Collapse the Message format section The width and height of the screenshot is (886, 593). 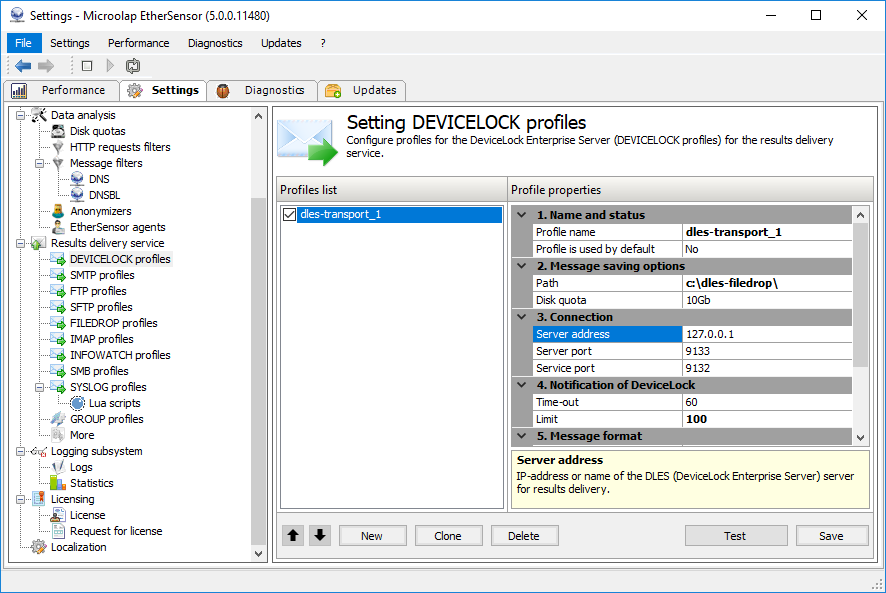coord(522,436)
